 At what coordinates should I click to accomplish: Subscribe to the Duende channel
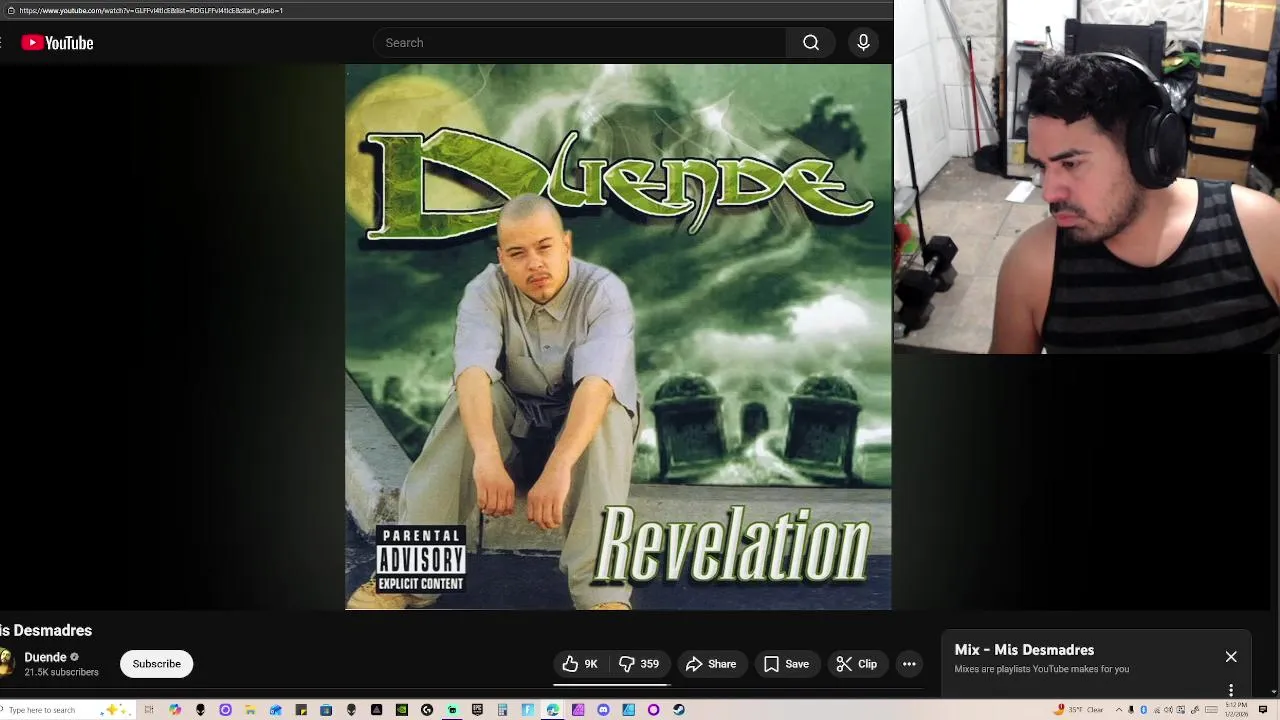point(156,664)
